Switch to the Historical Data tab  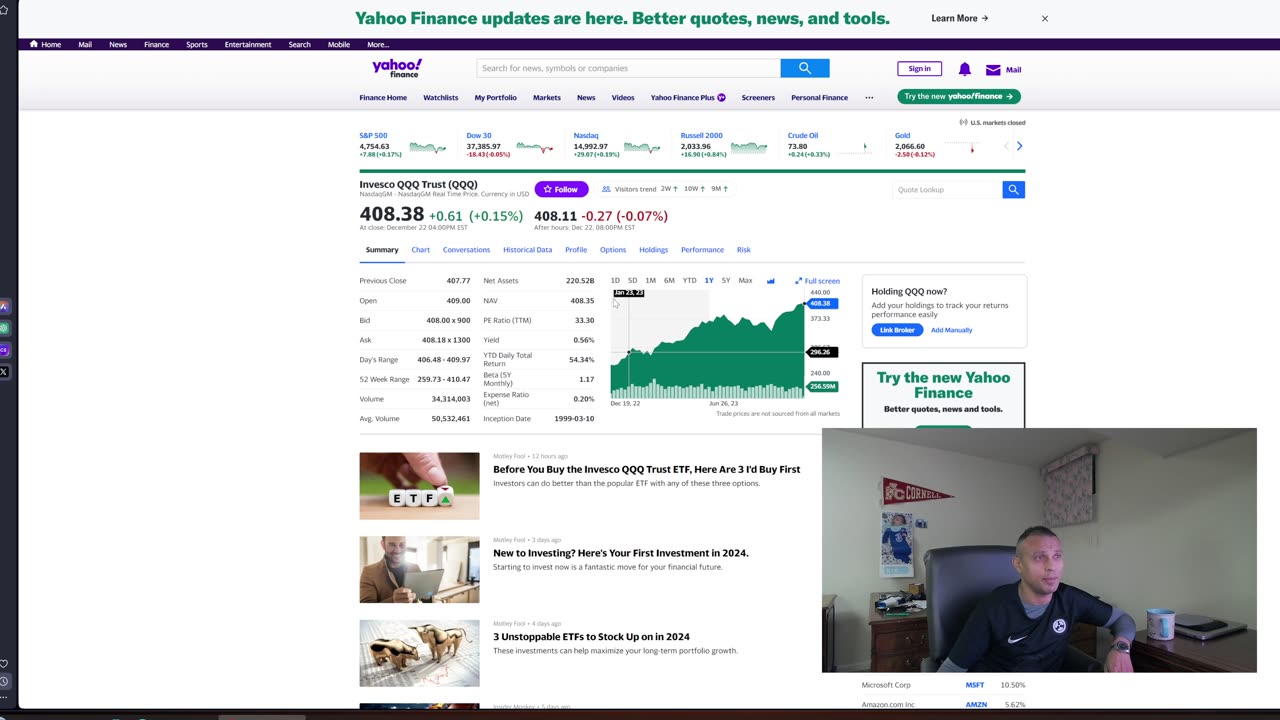pyautogui.click(x=527, y=250)
